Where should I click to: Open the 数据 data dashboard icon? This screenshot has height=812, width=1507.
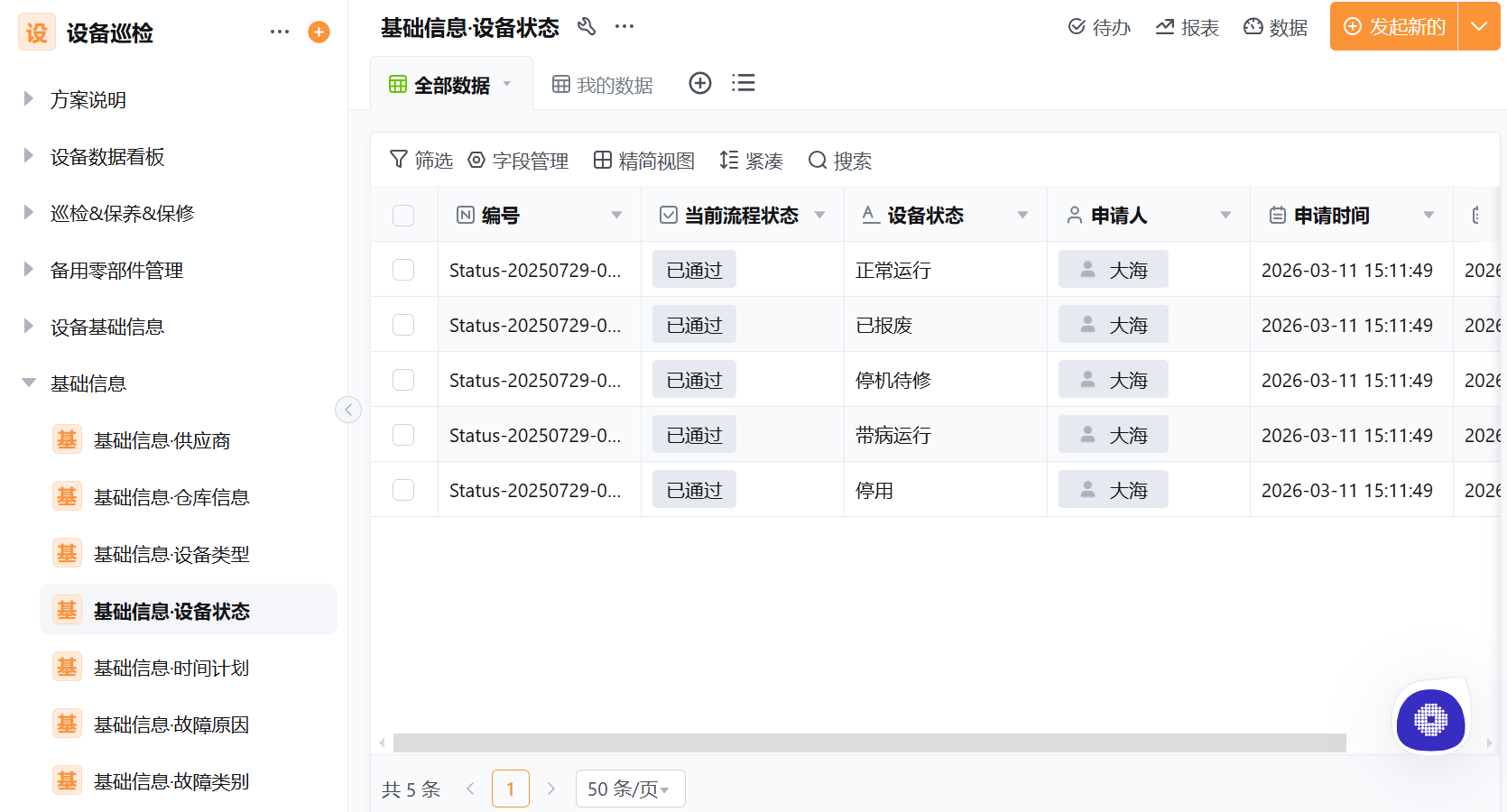point(1275,27)
